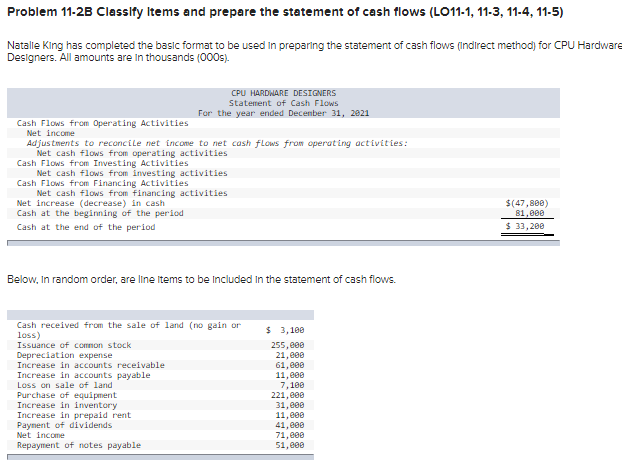Select the 81,000 beginning cash value
This screenshot has width=622, height=469.
[x=530, y=213]
